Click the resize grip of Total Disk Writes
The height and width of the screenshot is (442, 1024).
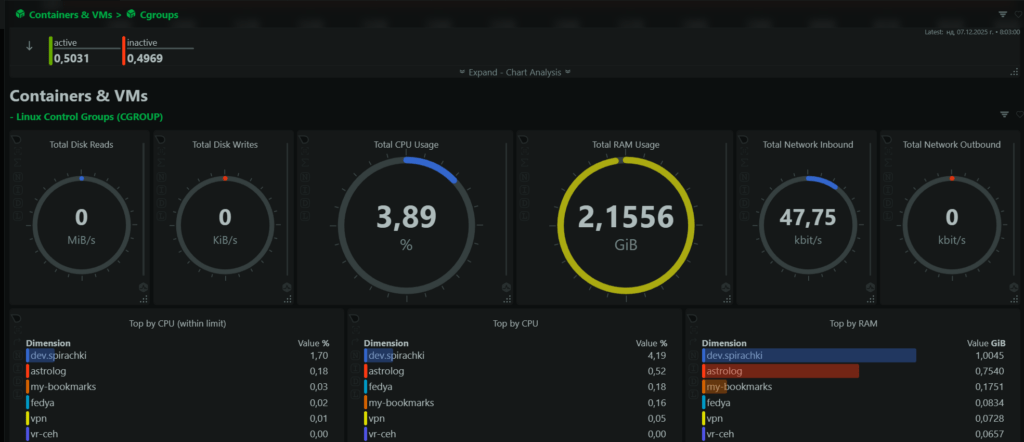[x=288, y=298]
